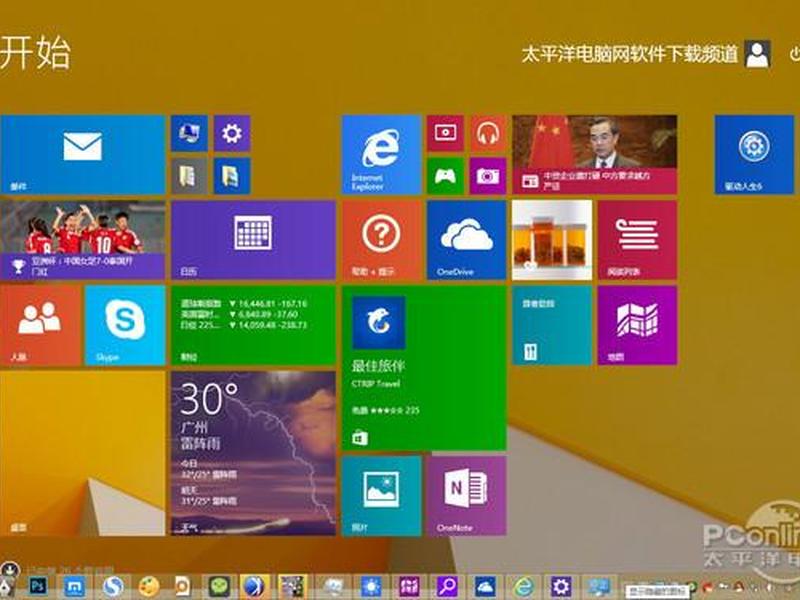Open the This PC small tile
The height and width of the screenshot is (600, 800).
point(189,133)
